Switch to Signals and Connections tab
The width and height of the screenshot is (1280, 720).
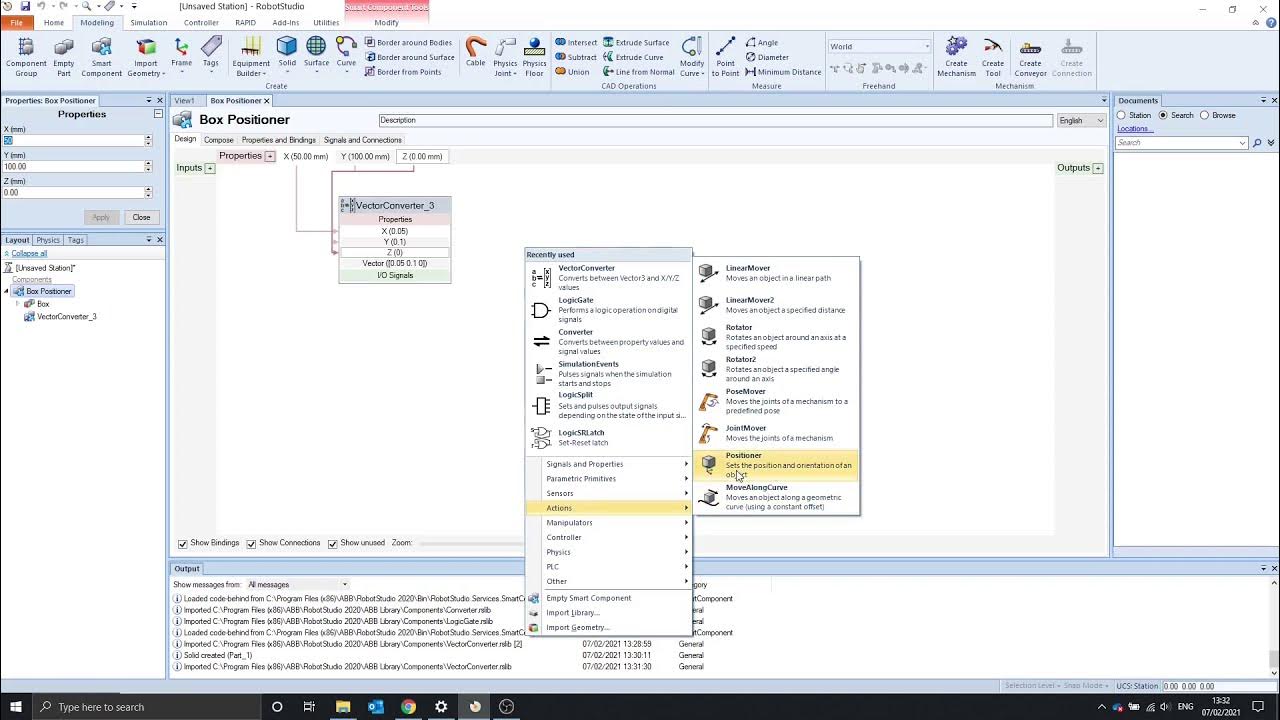coord(362,140)
